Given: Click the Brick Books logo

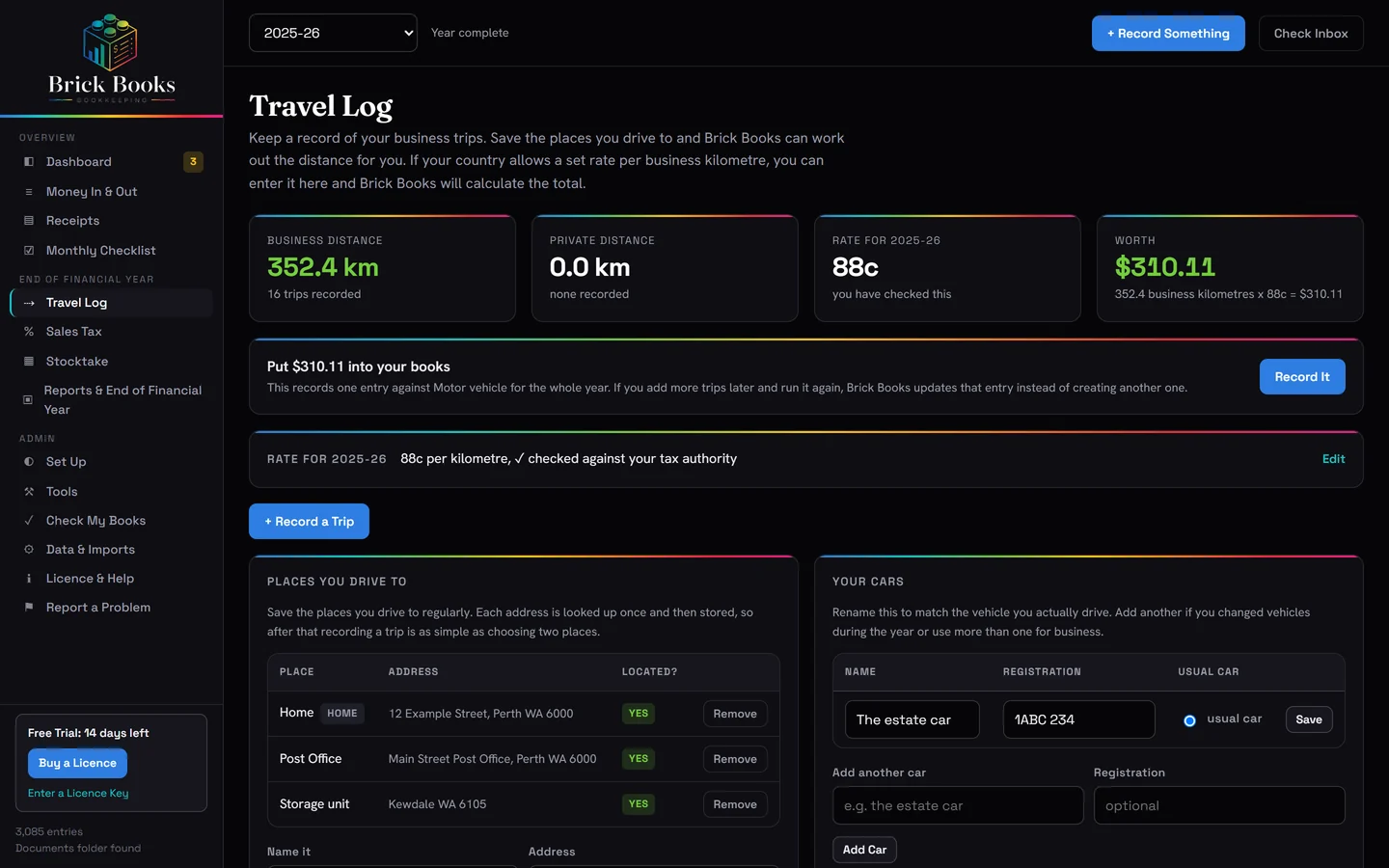Looking at the screenshot, I should [111, 58].
